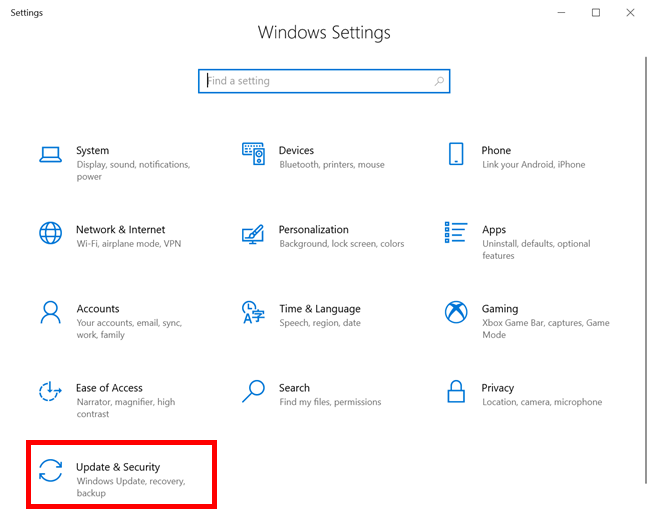The width and height of the screenshot is (648, 510).
Task: Open the Time & Language icon
Action: [x=253, y=312]
